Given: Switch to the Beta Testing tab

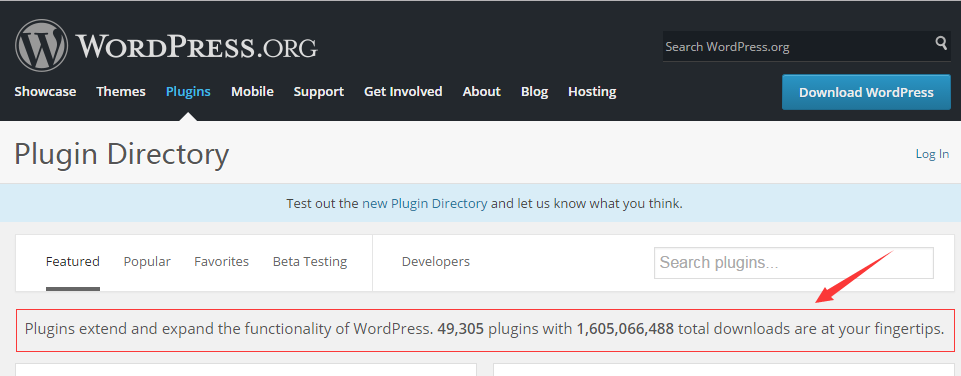Looking at the screenshot, I should pos(310,262).
